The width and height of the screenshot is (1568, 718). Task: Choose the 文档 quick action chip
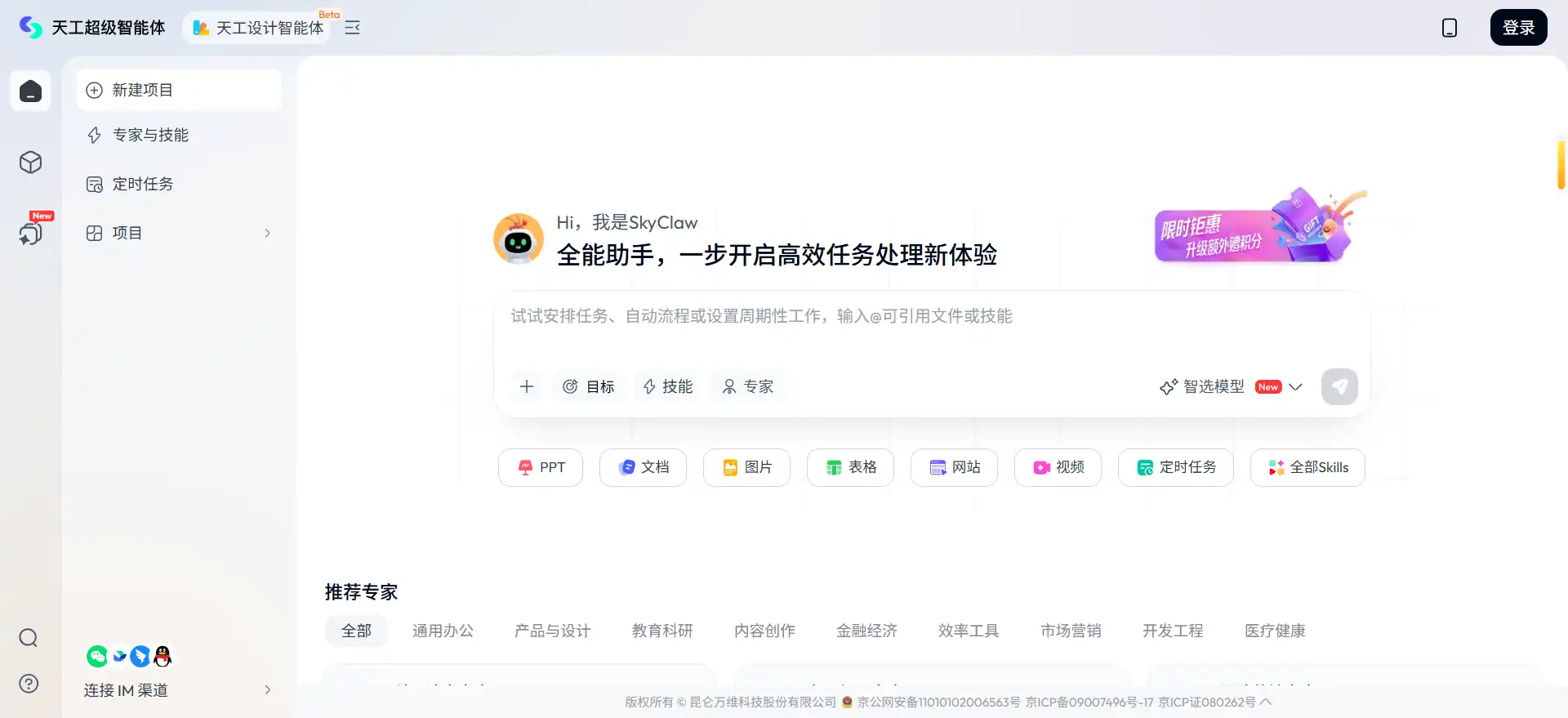[x=644, y=467]
